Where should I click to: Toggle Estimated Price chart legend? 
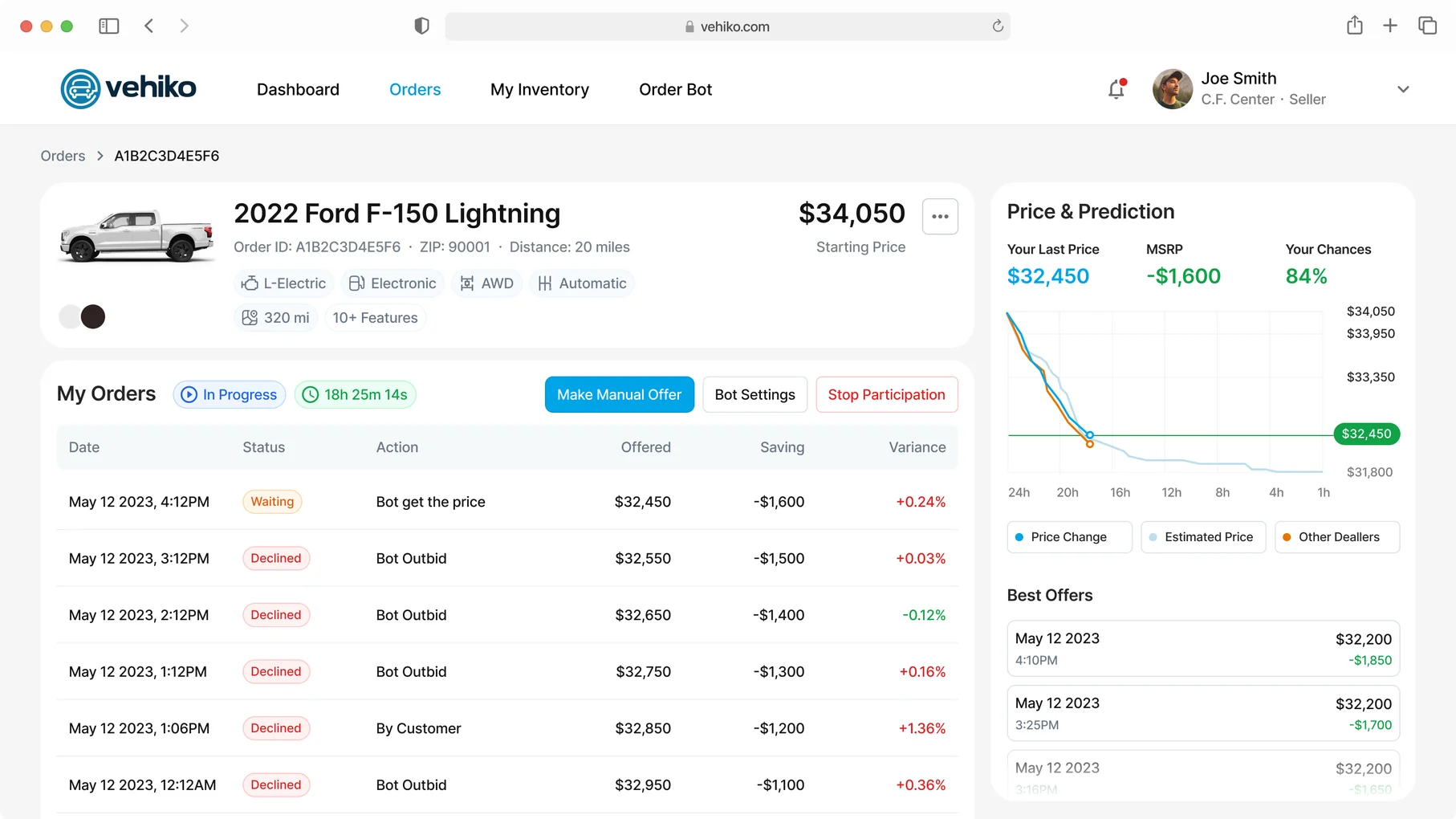pos(1203,537)
